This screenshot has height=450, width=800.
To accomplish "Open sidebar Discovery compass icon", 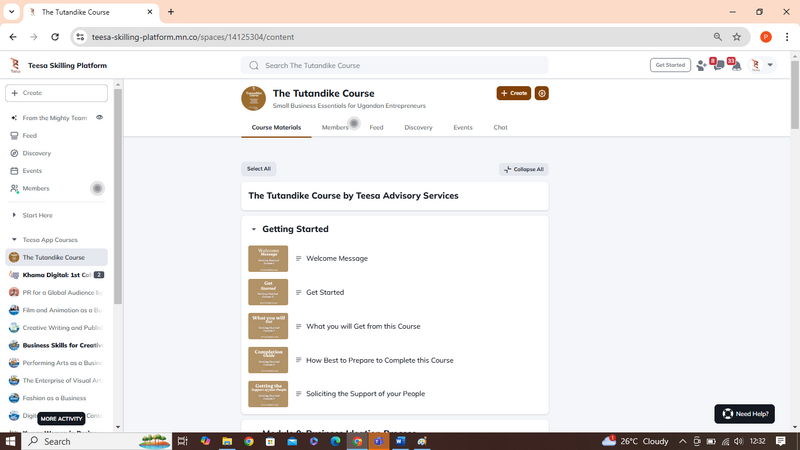I will tap(14, 153).
